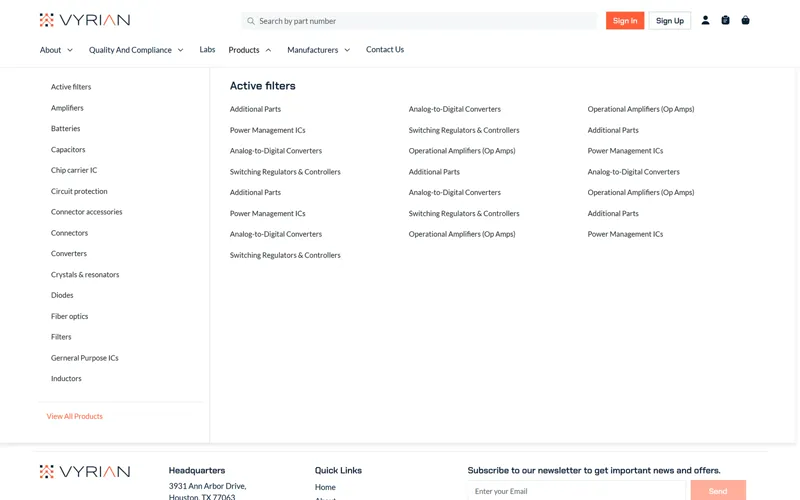Click the Sign Up button
Screen dimensions: 800x500
click(x=670, y=20)
